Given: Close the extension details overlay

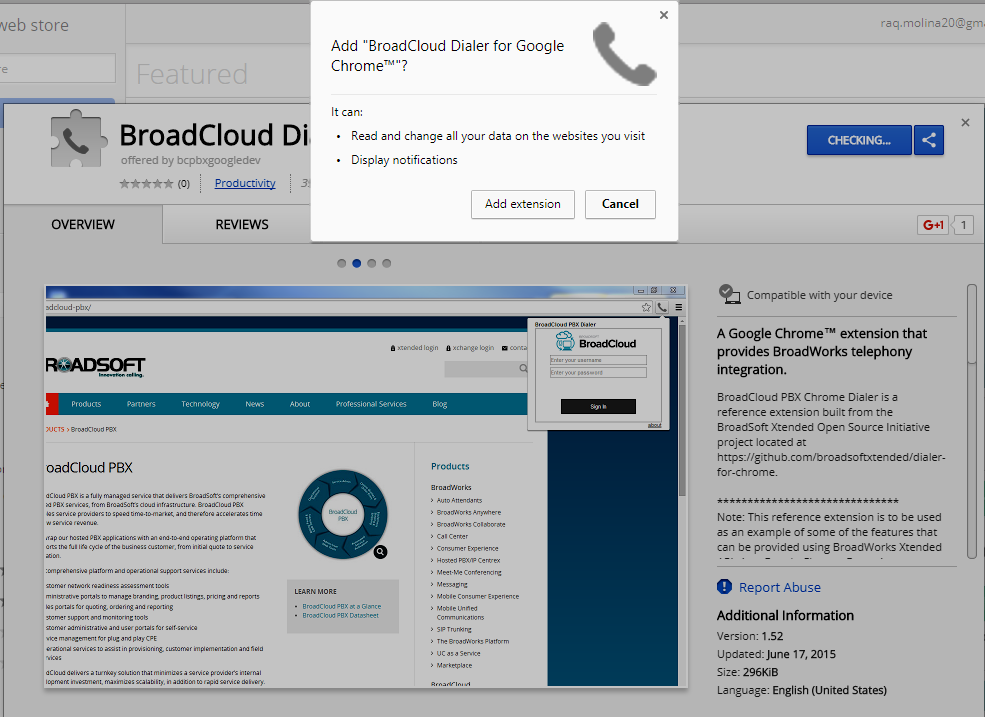Looking at the screenshot, I should point(966,123).
